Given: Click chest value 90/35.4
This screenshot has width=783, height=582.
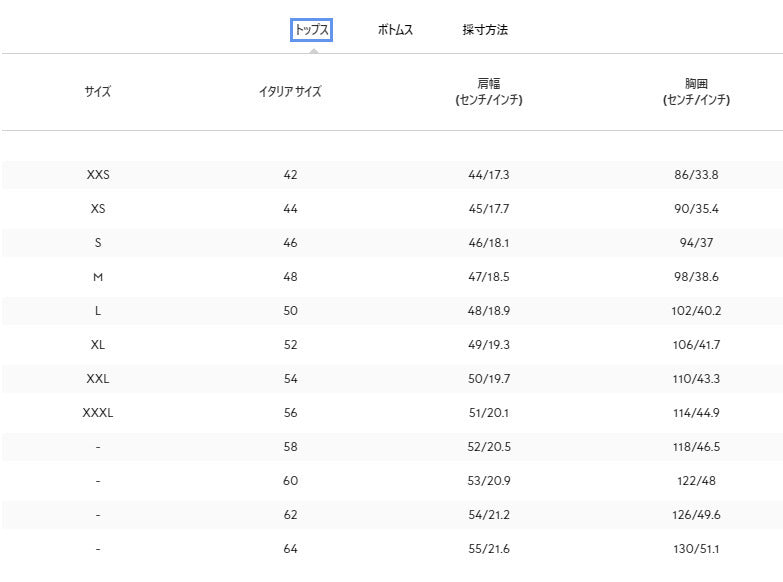Looking at the screenshot, I should [697, 209].
